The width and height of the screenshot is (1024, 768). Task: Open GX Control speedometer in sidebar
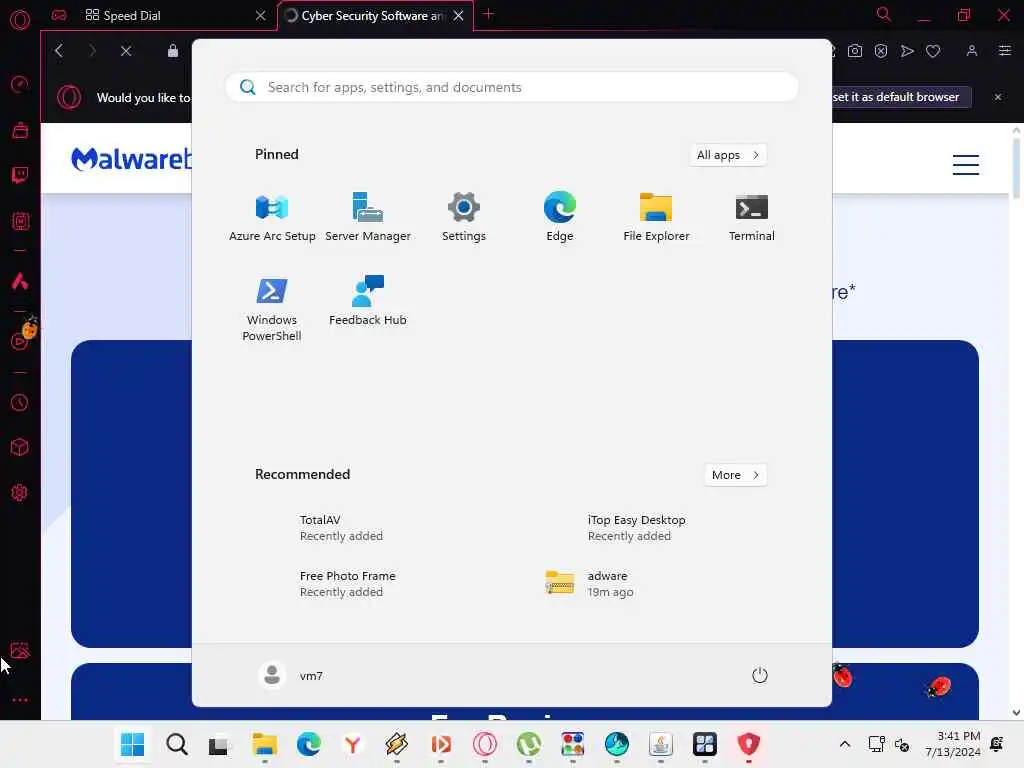point(20,84)
